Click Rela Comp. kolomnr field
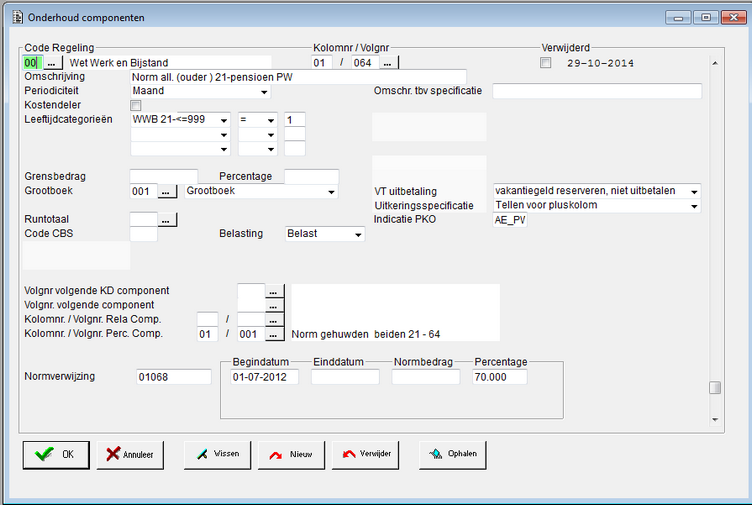This screenshot has height=505, width=752. 207,320
